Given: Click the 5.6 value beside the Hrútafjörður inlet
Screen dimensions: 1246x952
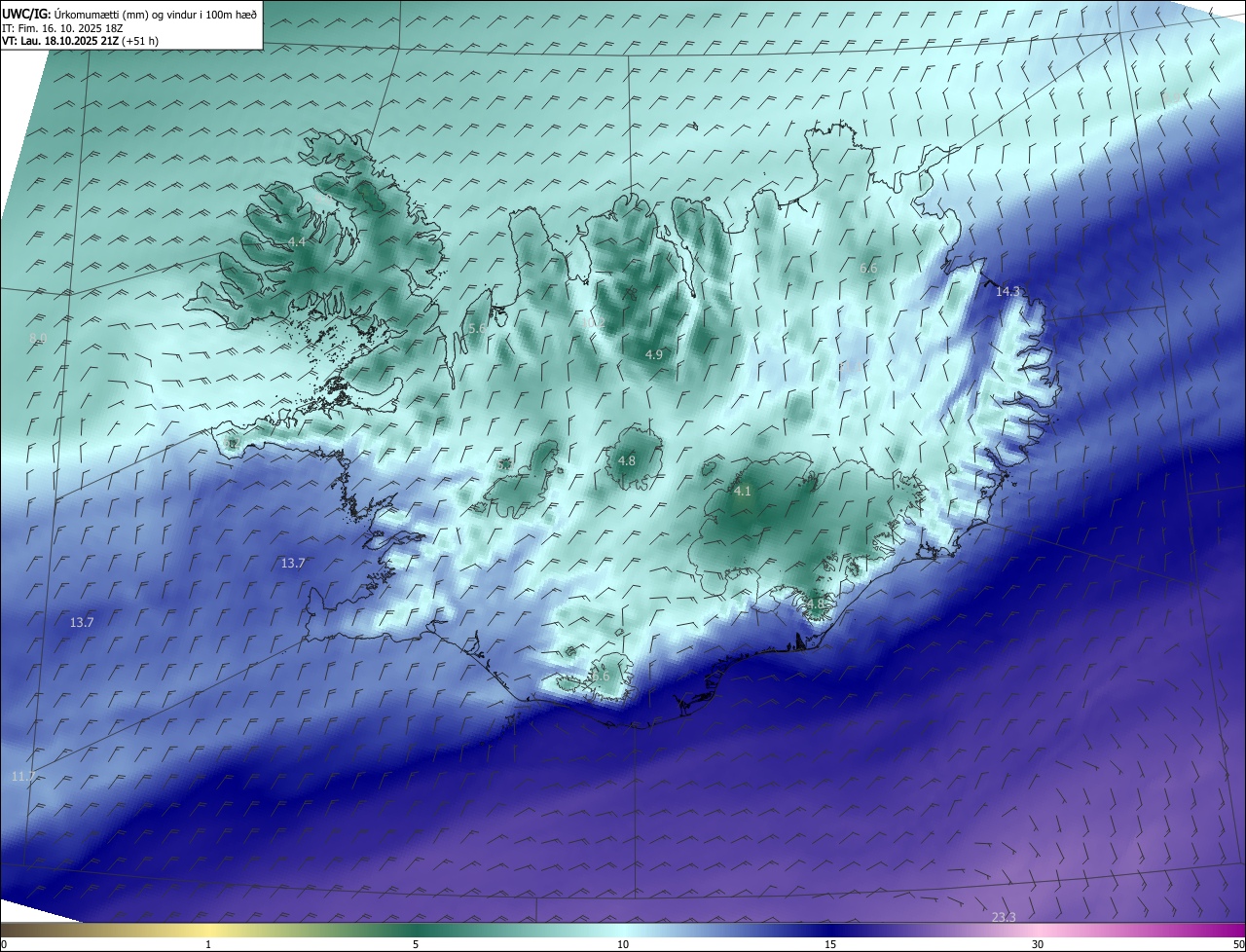Looking at the screenshot, I should pos(477,329).
